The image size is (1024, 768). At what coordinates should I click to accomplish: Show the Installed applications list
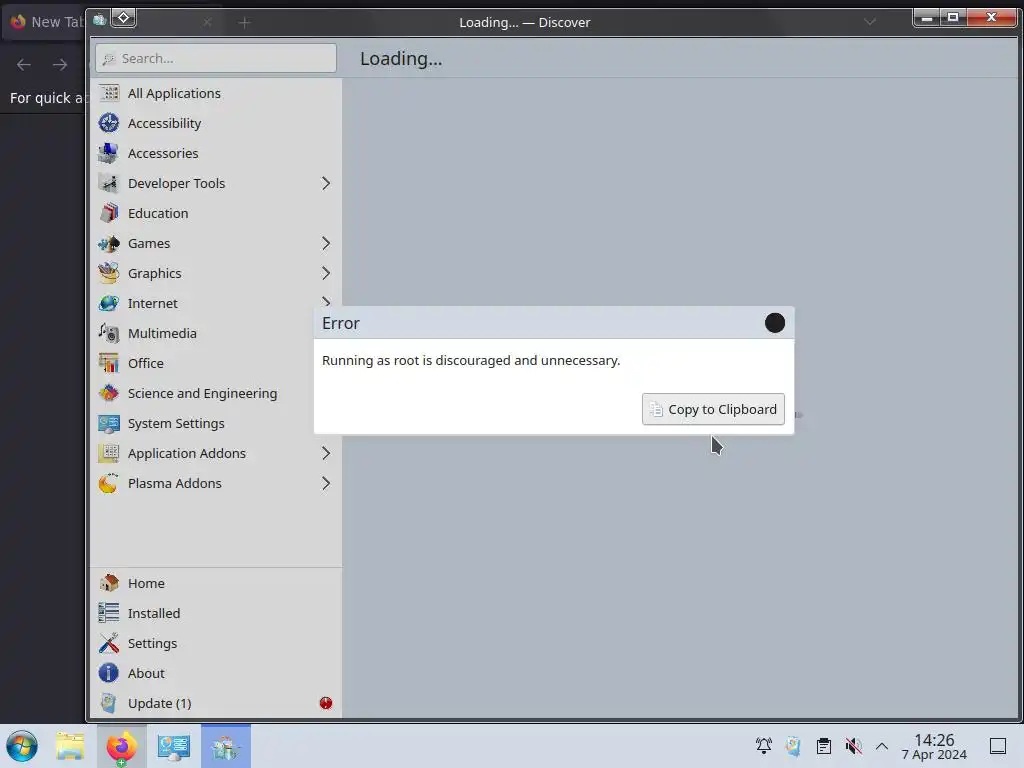216,613
